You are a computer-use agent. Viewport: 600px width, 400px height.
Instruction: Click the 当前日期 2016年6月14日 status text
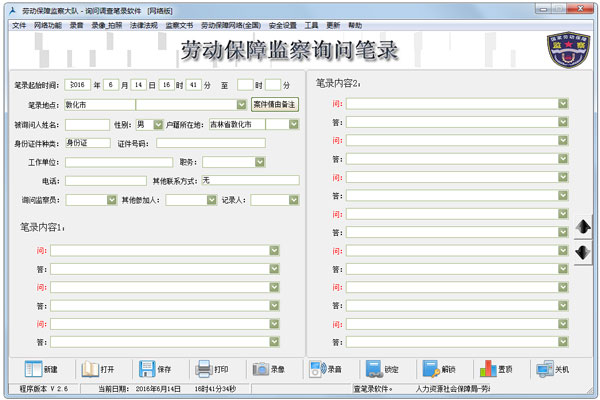click(x=139, y=389)
